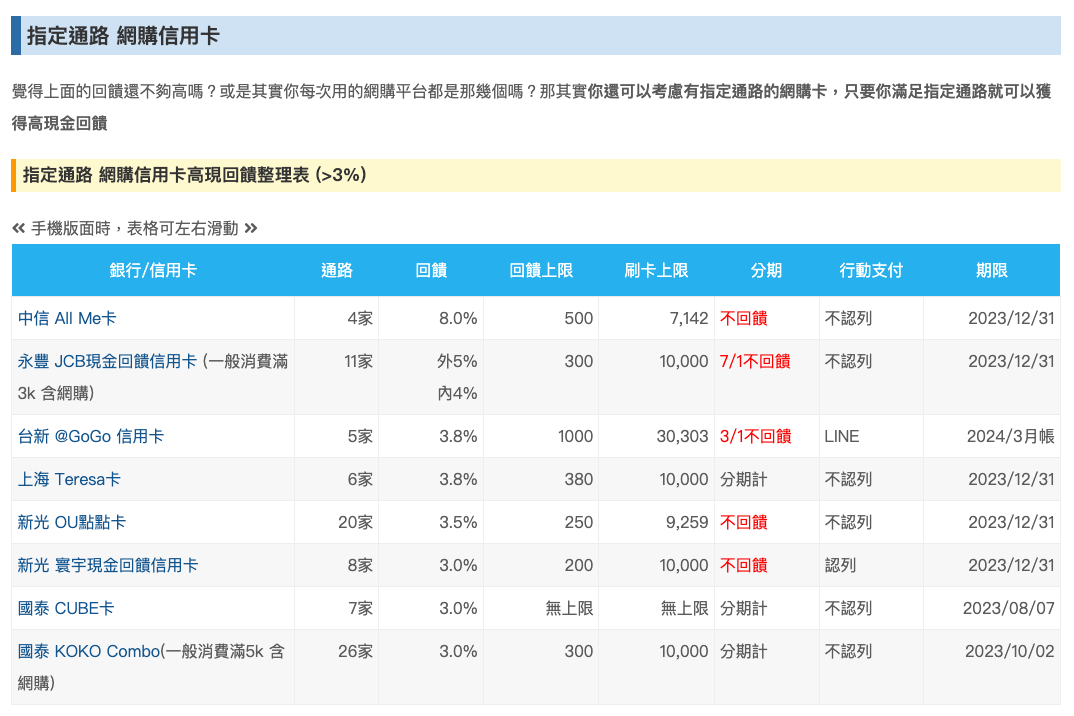Open the 新光 寰宇現金回饋信用卡 link
The image size is (1074, 716).
coord(108,566)
